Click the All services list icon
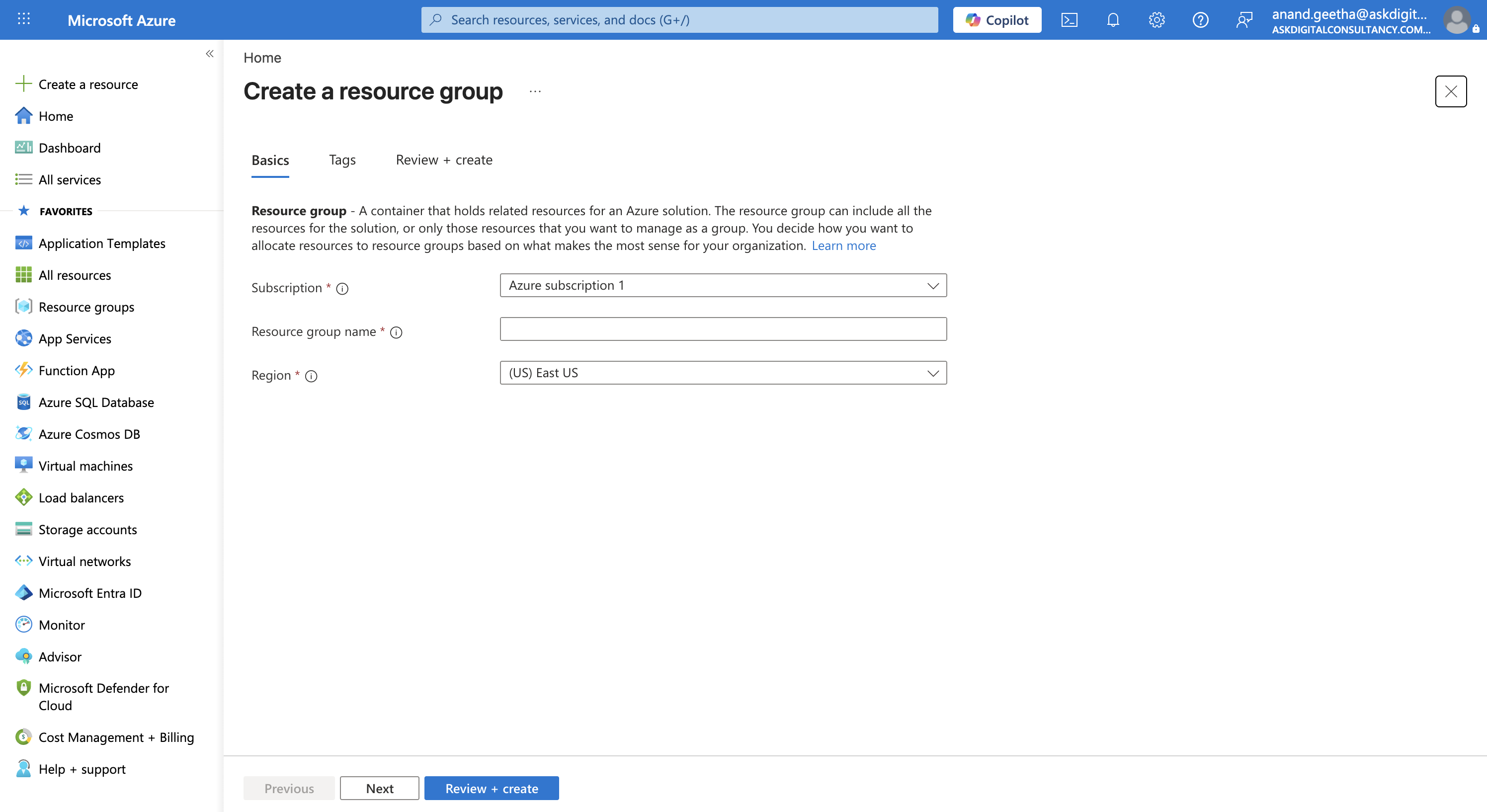The width and height of the screenshot is (1487, 812). [24, 179]
